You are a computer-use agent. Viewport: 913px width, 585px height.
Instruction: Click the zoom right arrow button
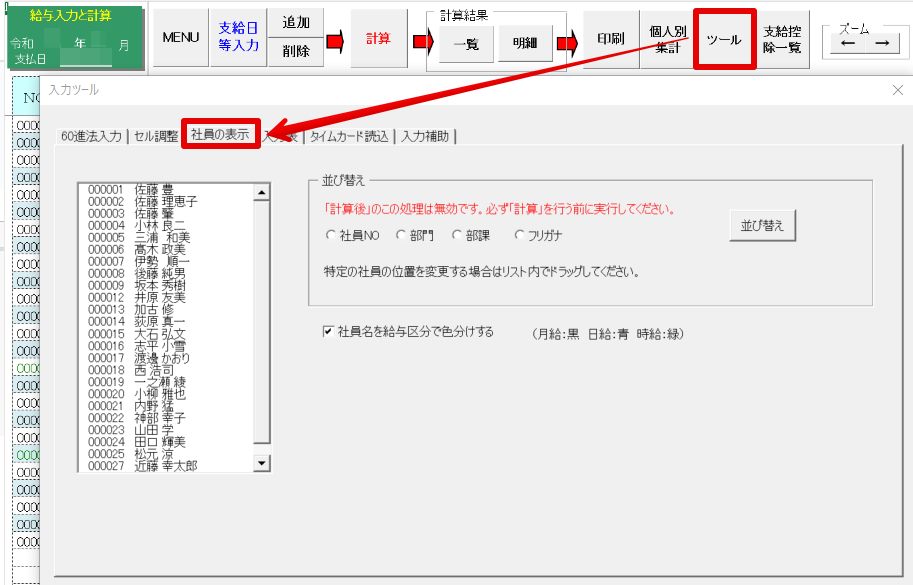point(881,44)
